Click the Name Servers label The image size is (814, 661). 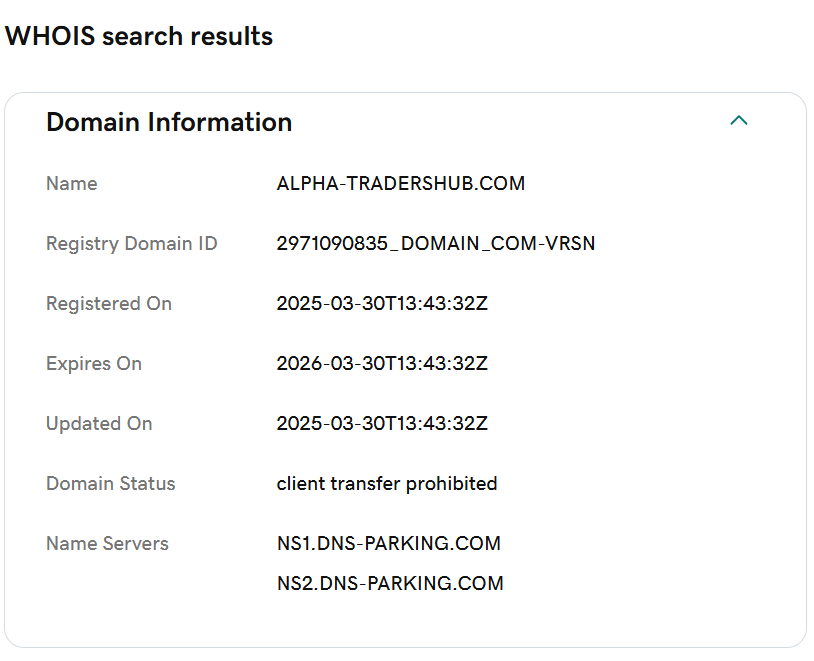click(x=107, y=544)
